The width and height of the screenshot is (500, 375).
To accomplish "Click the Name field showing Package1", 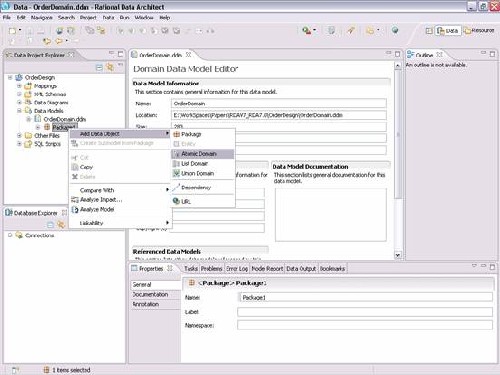I will pos(366,297).
